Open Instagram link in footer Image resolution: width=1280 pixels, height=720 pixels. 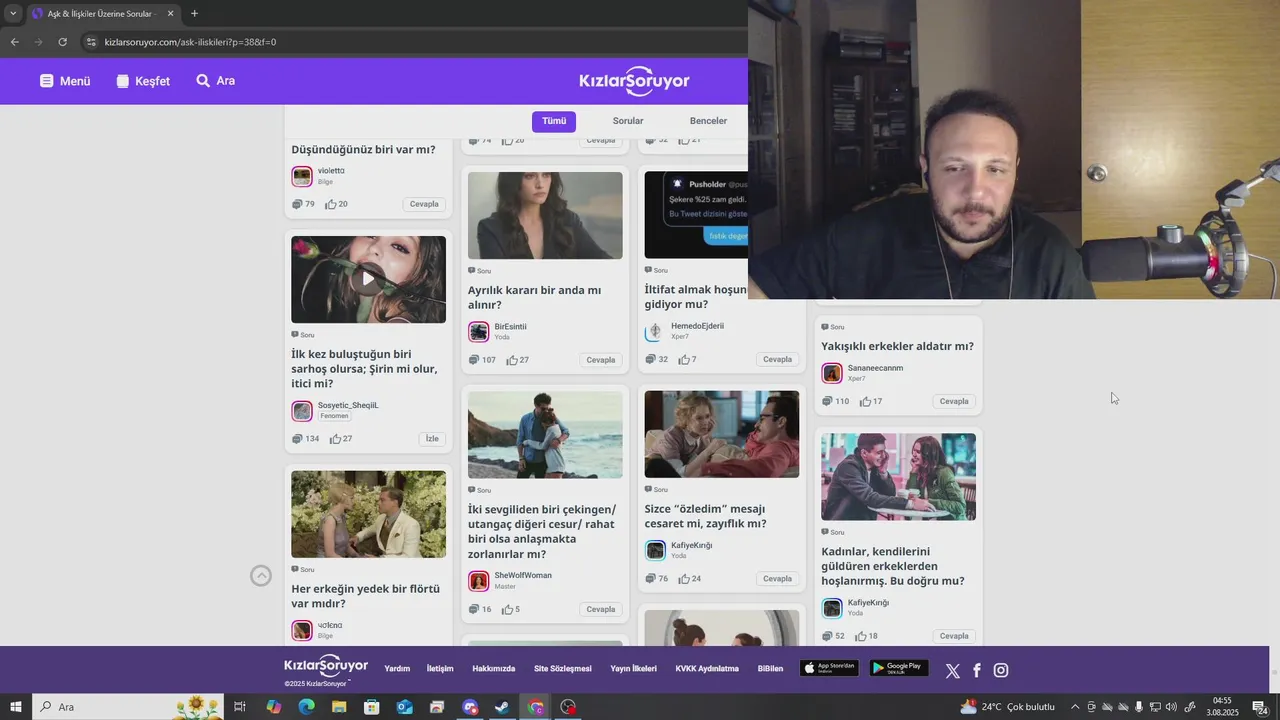1001,671
